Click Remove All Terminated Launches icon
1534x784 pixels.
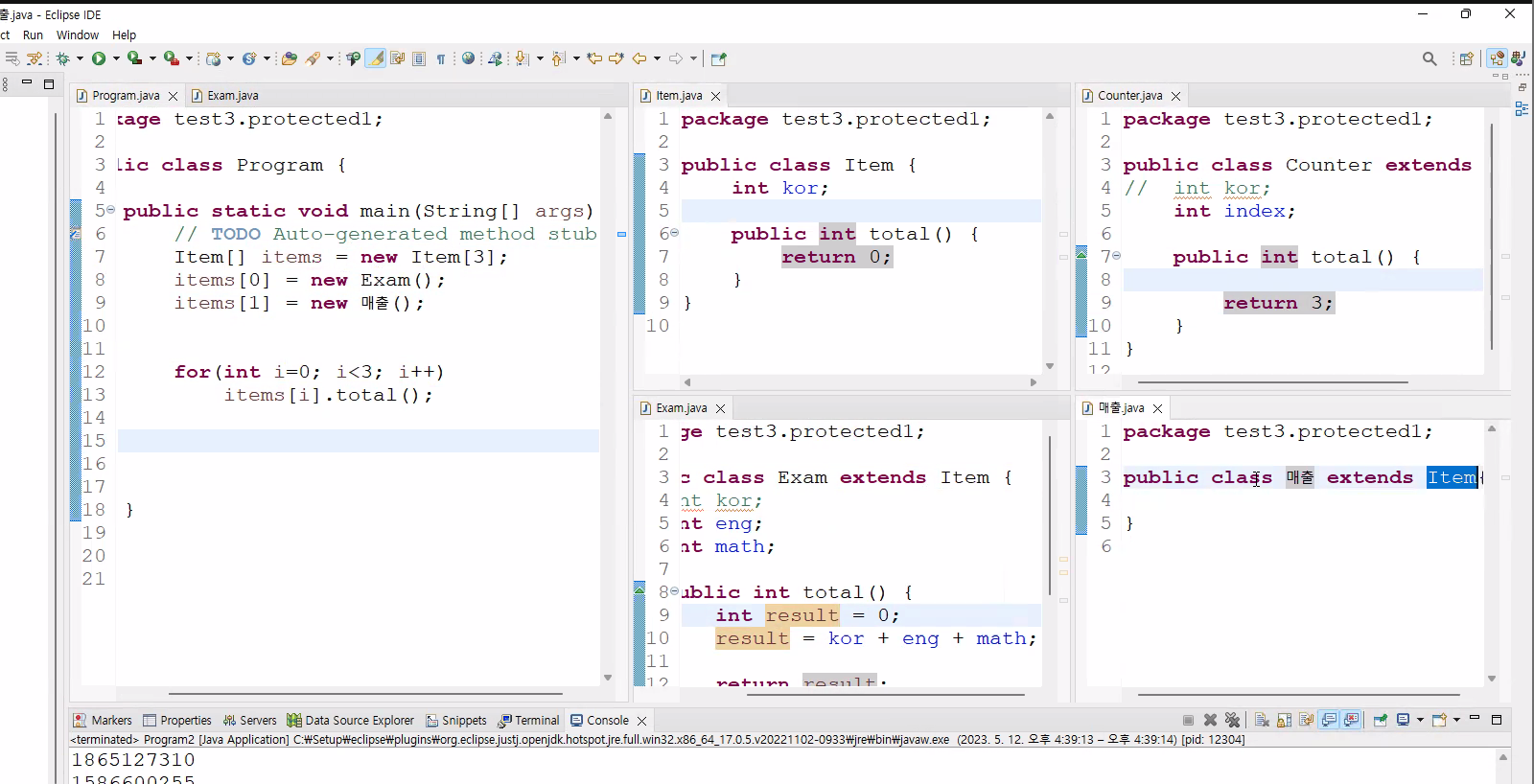1232,720
